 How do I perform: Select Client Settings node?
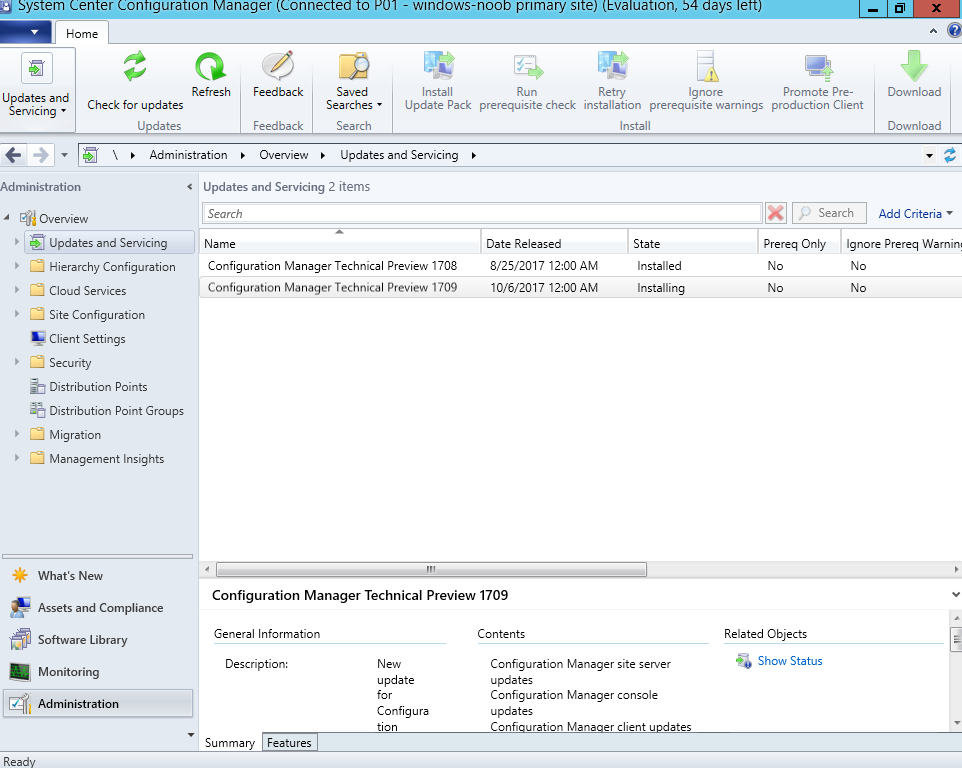click(x=87, y=339)
